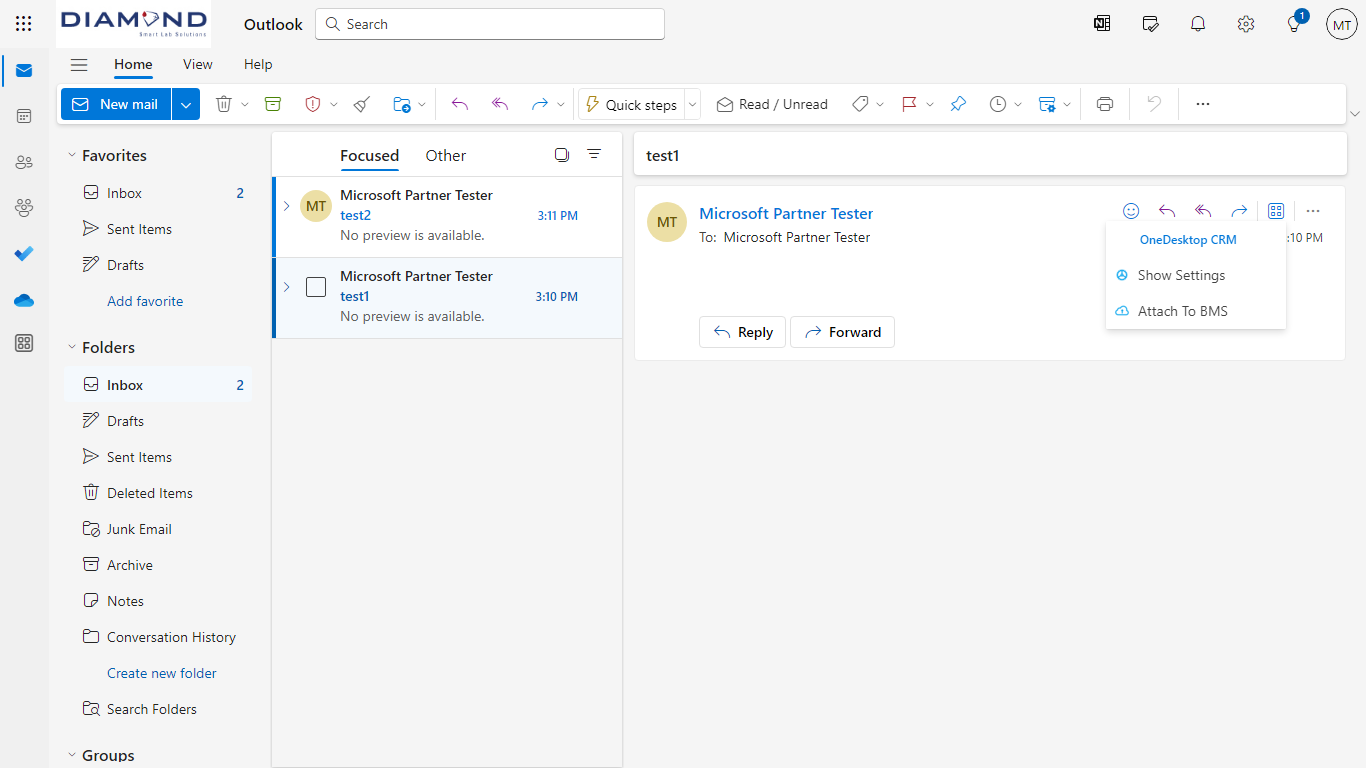Collapse the Folders section
The image size is (1366, 768).
coord(72,348)
